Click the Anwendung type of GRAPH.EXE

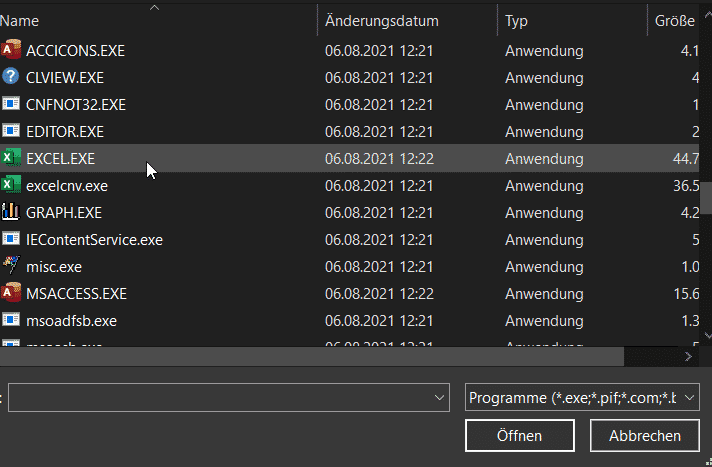(x=544, y=213)
